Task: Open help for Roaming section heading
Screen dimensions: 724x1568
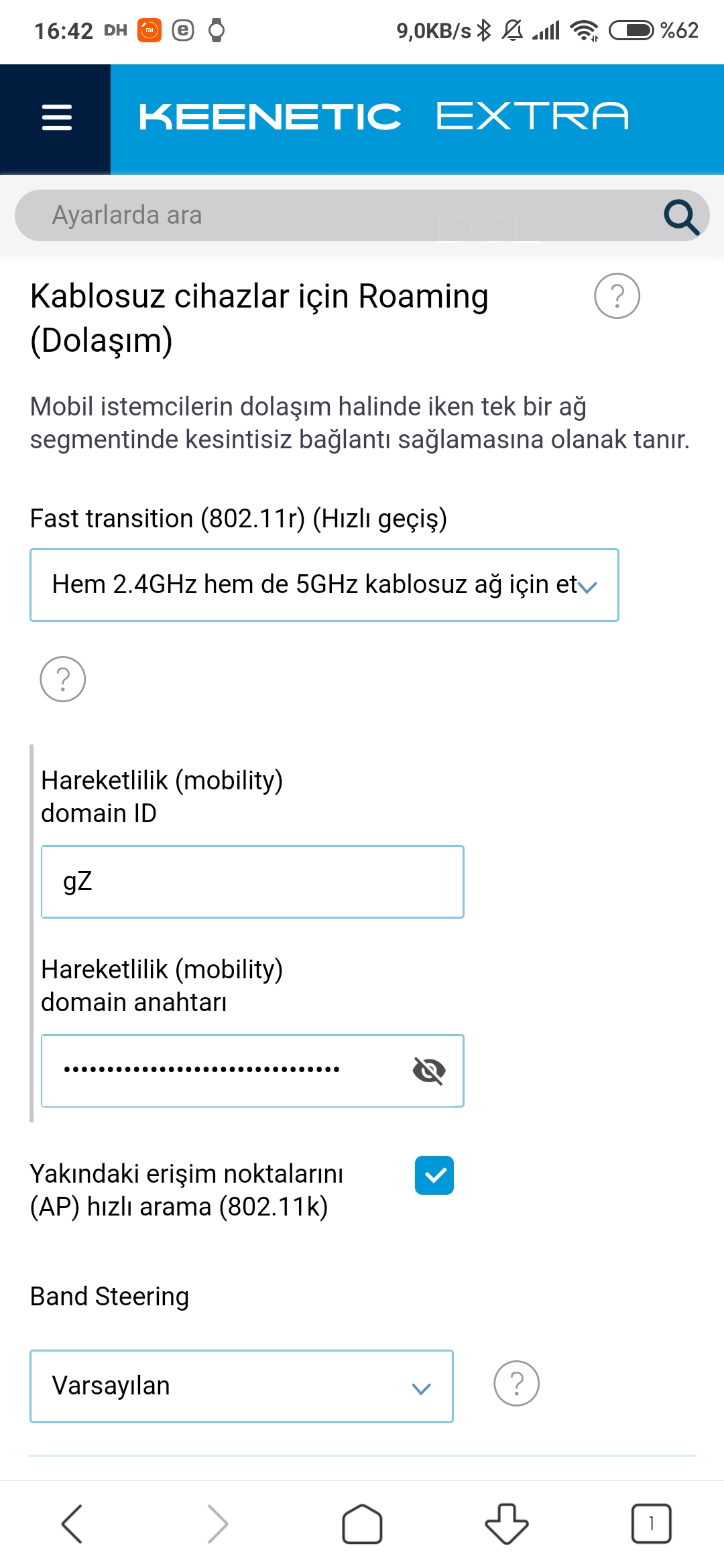Action: pos(617,296)
